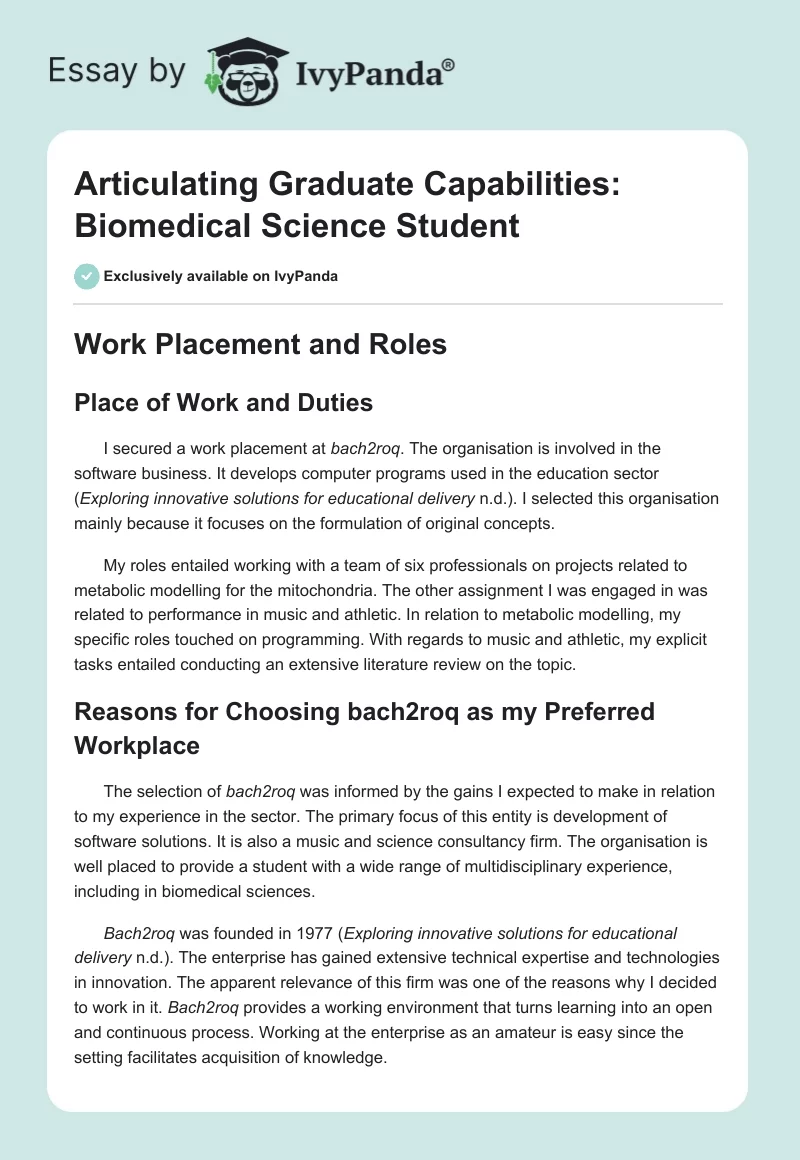Click "Exclusively available on IvyPanda" label

[x=222, y=276]
